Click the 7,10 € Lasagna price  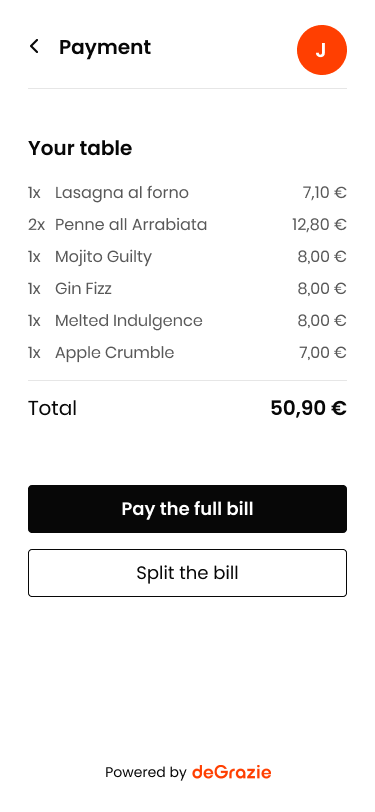tap(325, 193)
